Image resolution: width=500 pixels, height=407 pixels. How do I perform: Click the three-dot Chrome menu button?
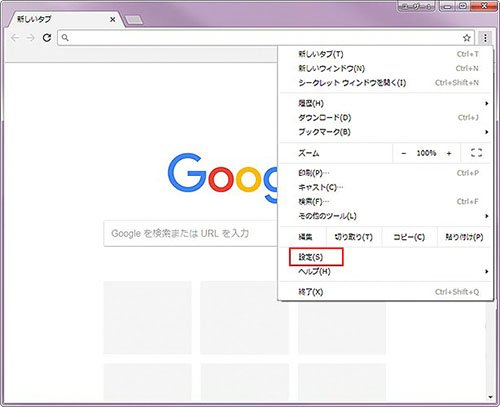point(485,38)
